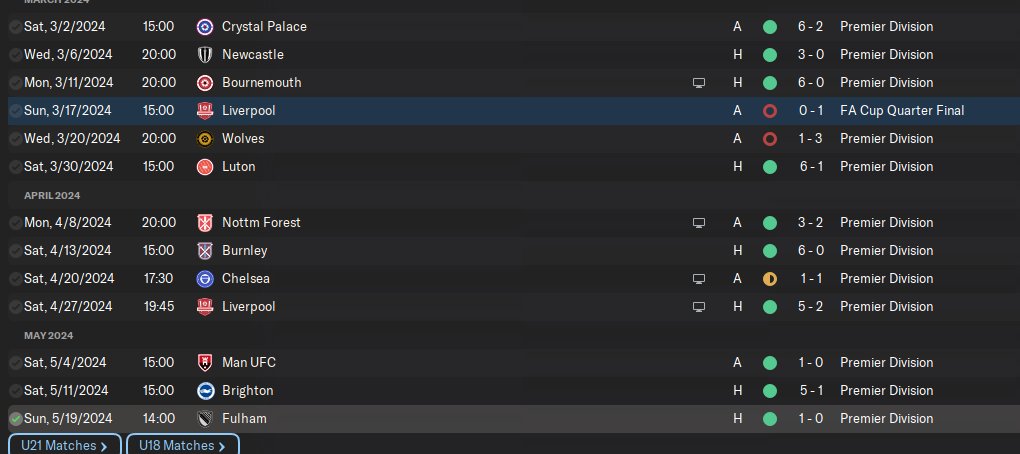The height and width of the screenshot is (454, 1020).
Task: Collapse the APRIL 2024 month header
Action: (53, 195)
